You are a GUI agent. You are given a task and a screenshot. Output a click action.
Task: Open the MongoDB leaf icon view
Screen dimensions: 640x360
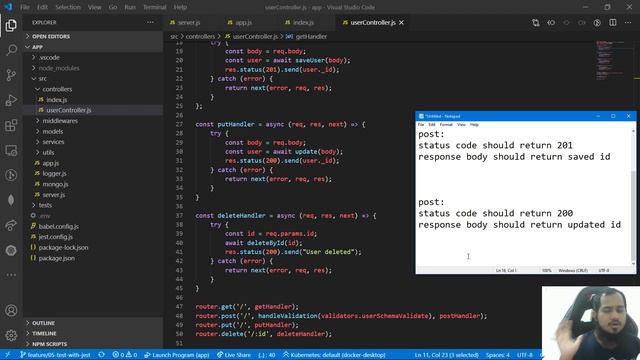[11, 200]
